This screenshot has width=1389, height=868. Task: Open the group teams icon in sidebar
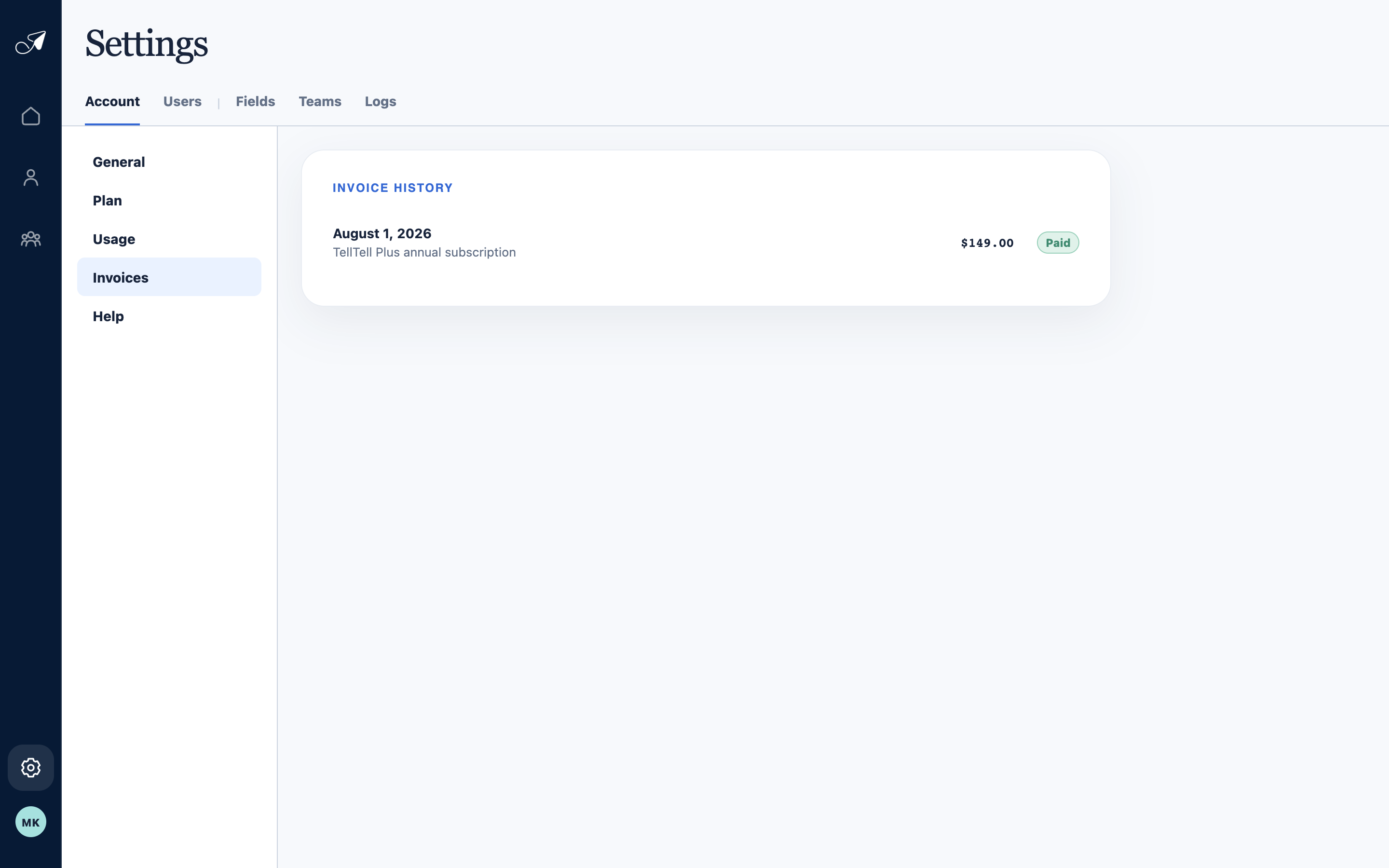(30, 239)
